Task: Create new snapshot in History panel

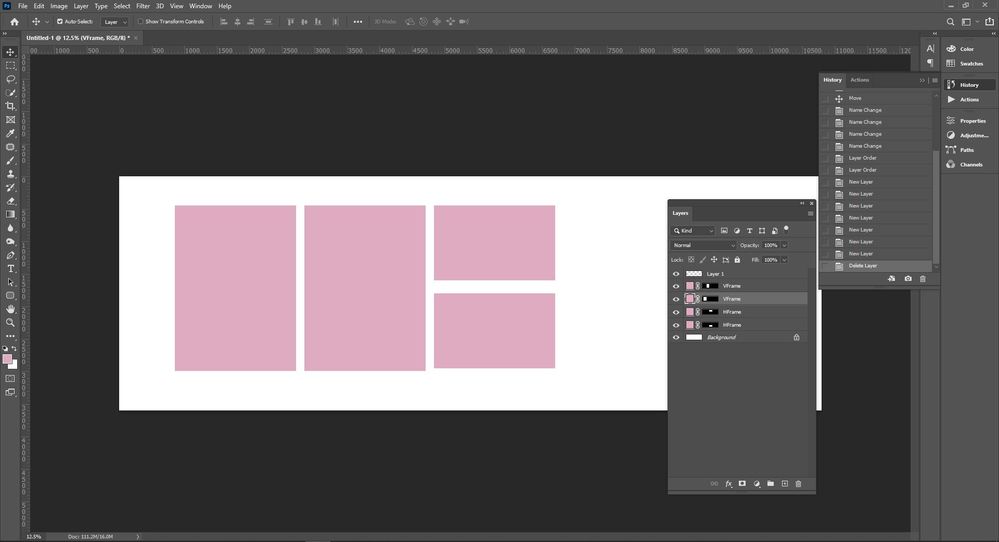Action: pos(908,279)
